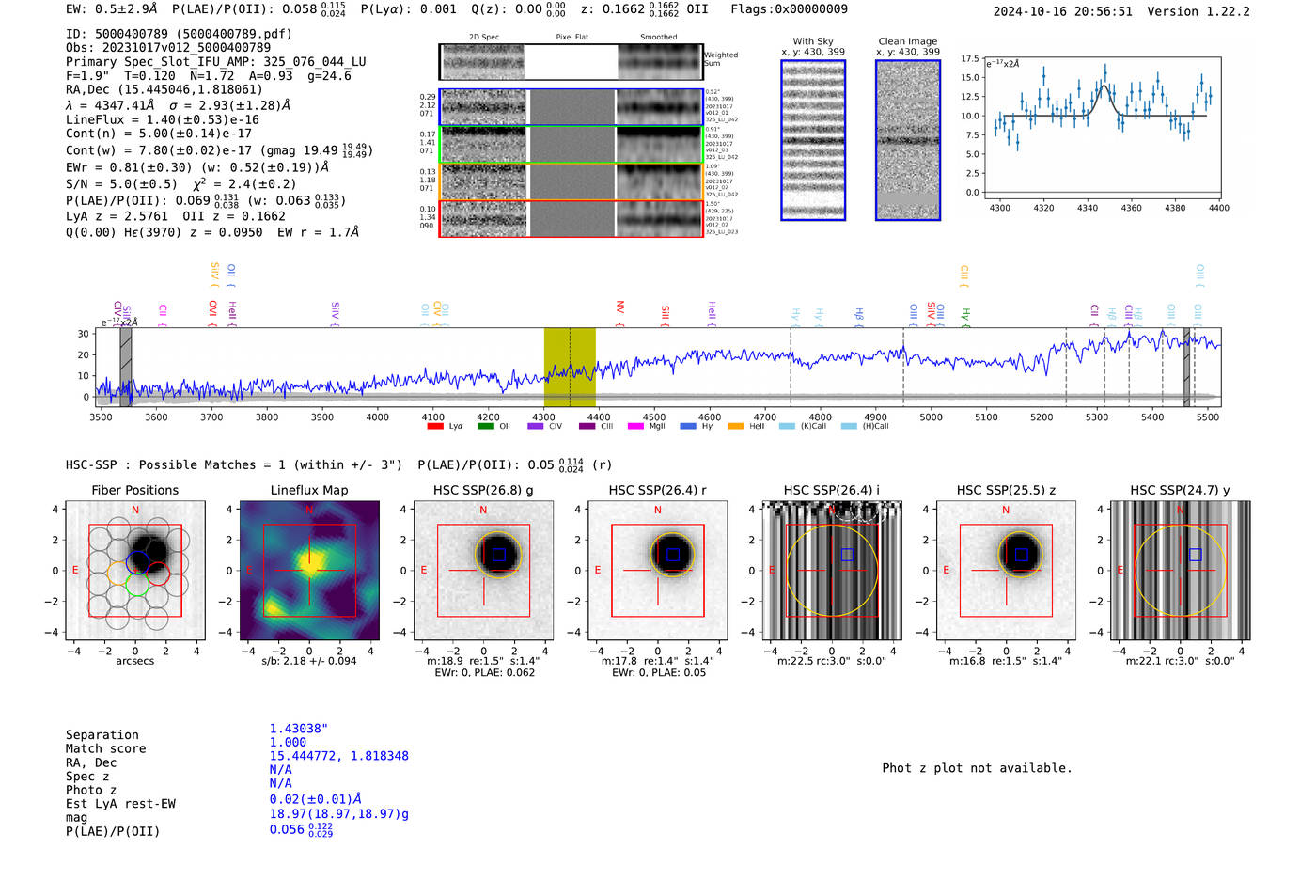Click the 'Smoothed' column header
Viewport: 1316px width, 896px height.
pos(658,38)
